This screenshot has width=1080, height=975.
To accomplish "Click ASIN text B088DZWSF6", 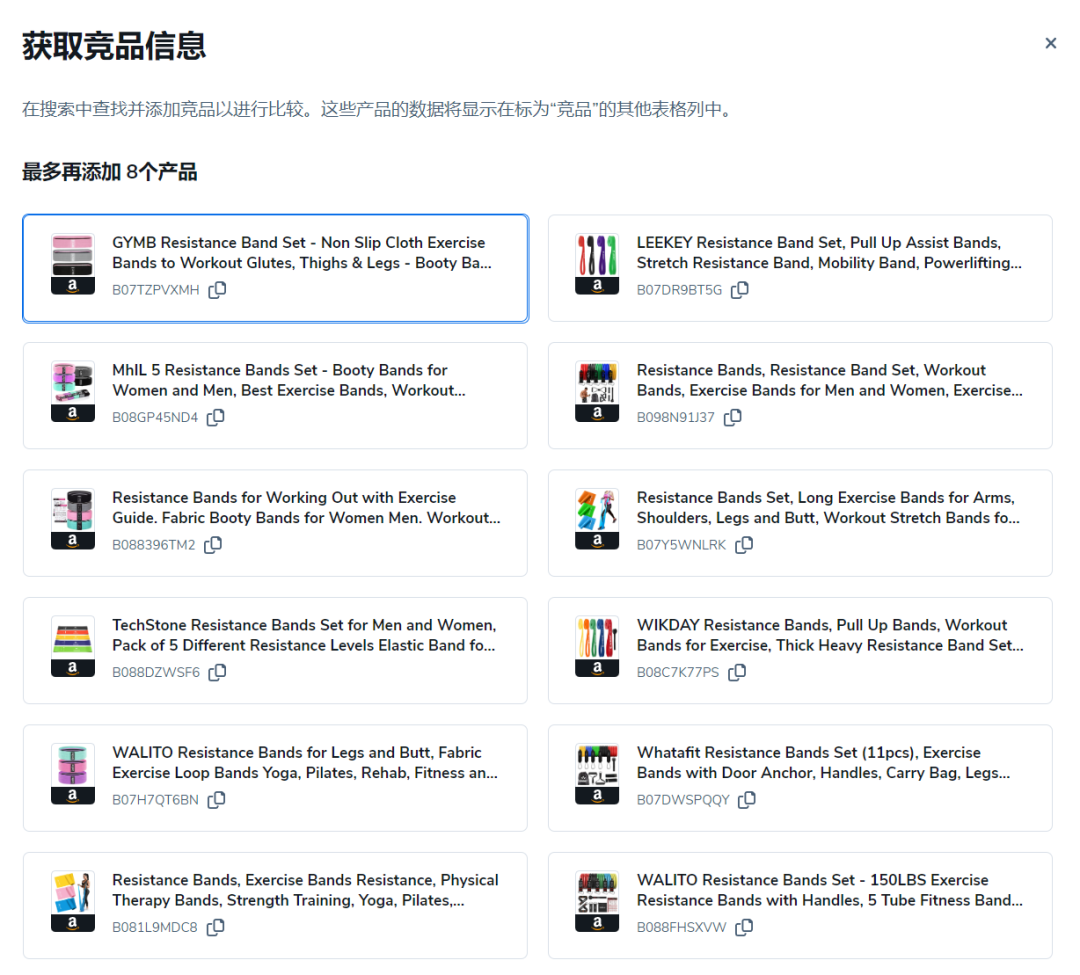I will [156, 673].
